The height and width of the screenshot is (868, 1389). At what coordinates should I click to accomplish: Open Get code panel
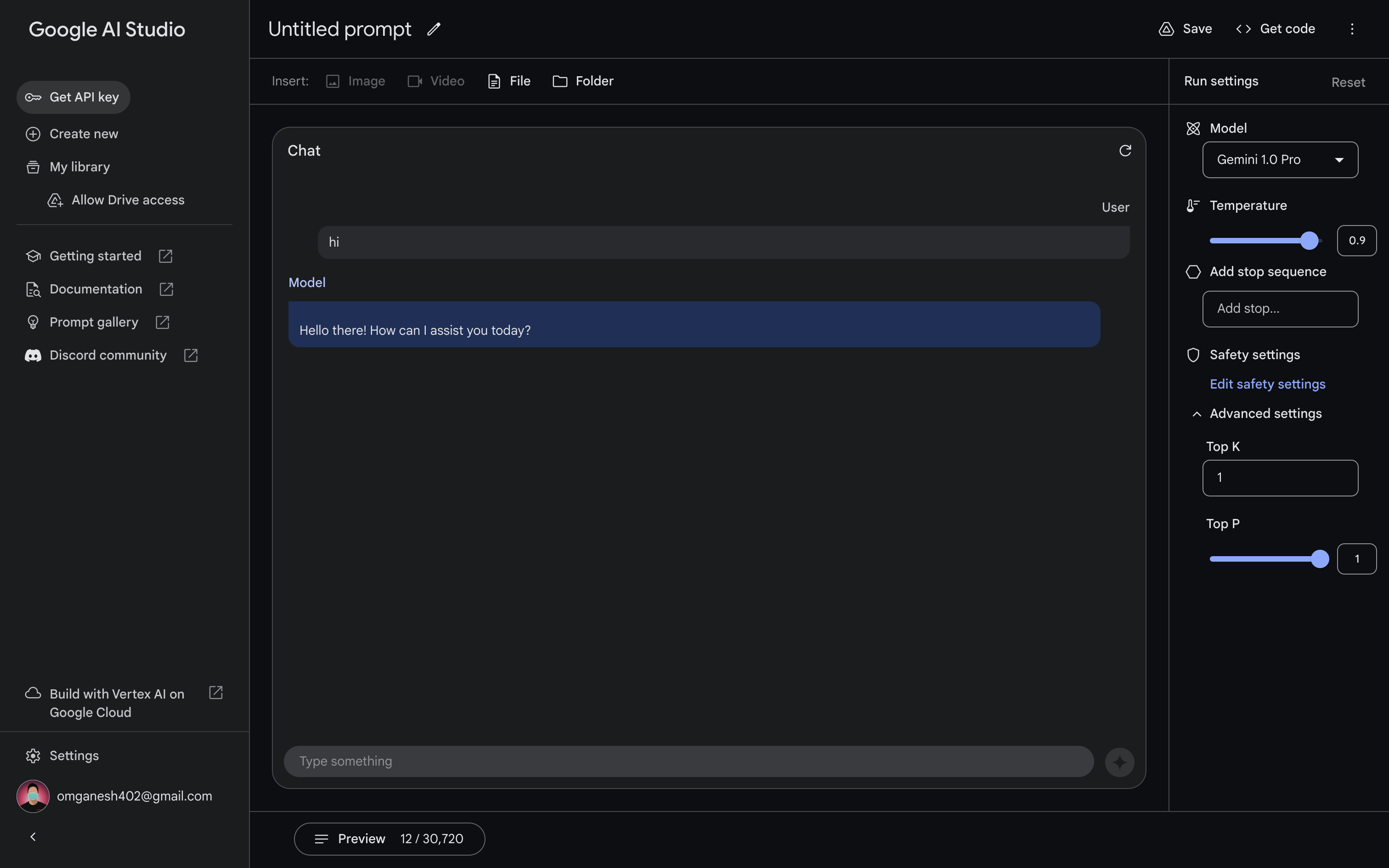pyautogui.click(x=1276, y=28)
